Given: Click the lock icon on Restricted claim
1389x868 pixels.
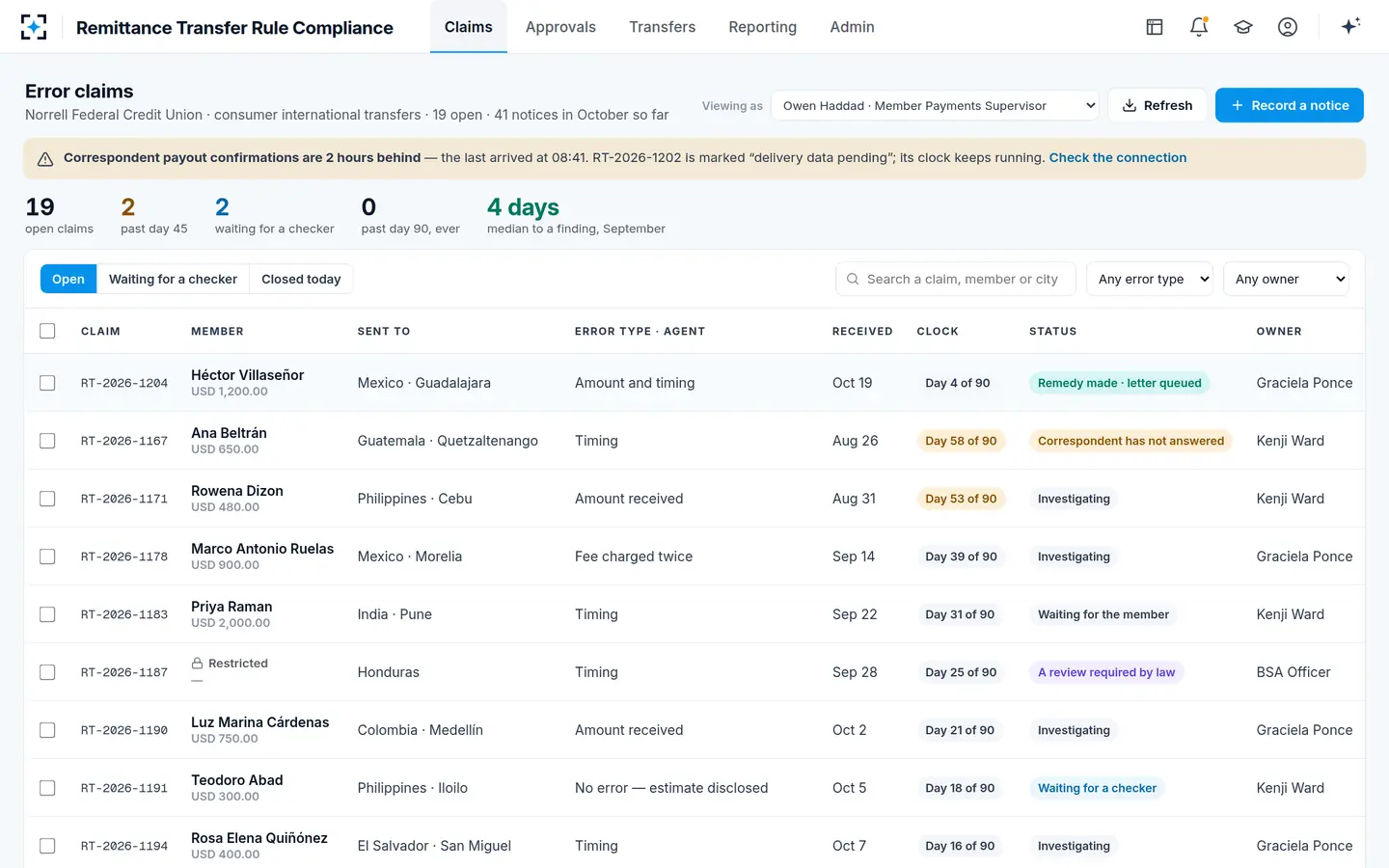Looking at the screenshot, I should point(197,664).
